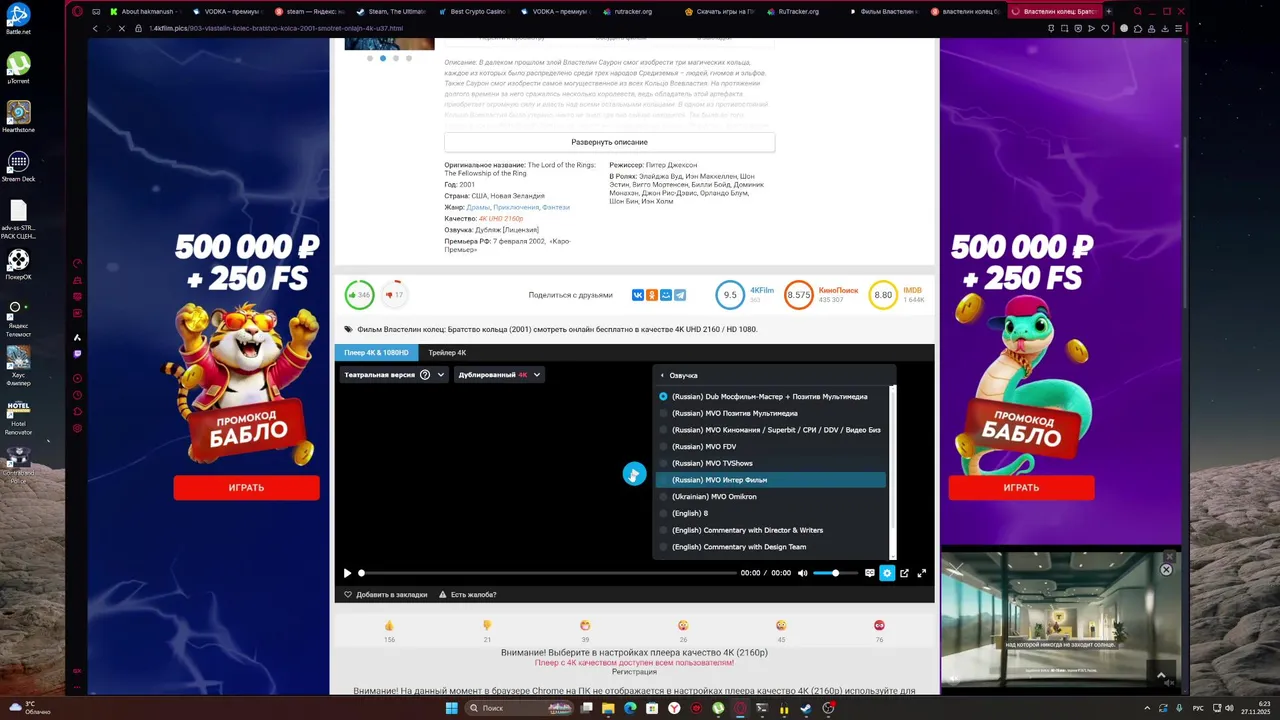Screen dimensions: 1280x720
Task: Expand the Дублированный 4K dropdown
Action: pos(500,375)
